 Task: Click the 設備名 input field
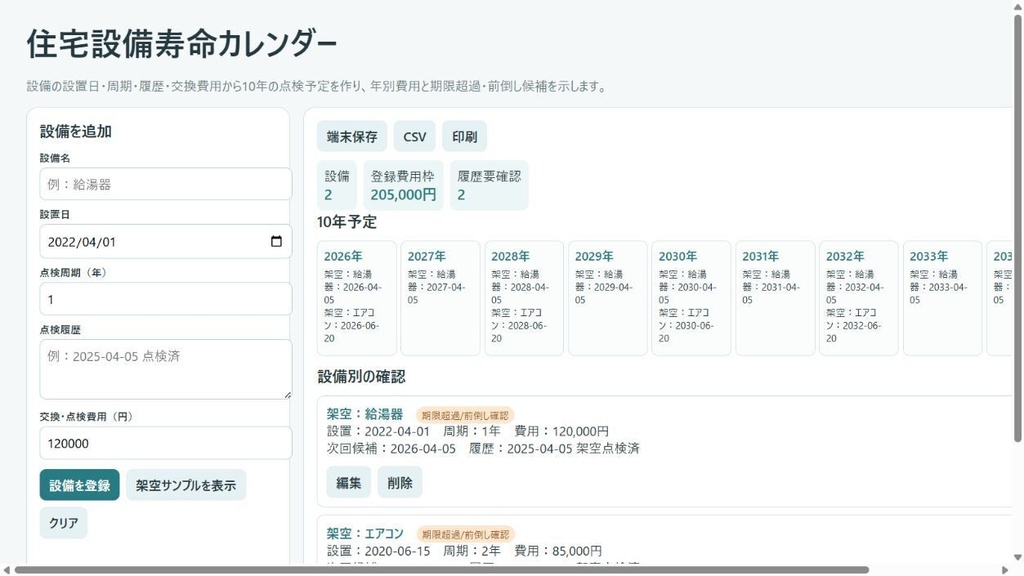click(166, 184)
